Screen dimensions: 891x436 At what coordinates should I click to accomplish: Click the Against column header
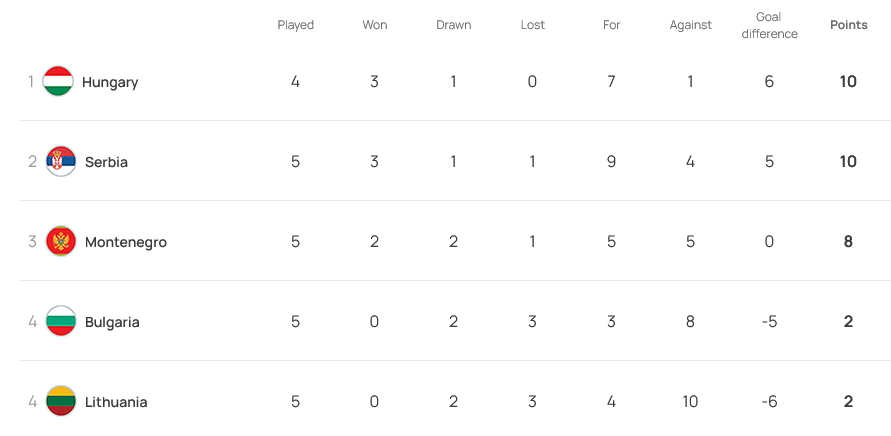[x=691, y=25]
